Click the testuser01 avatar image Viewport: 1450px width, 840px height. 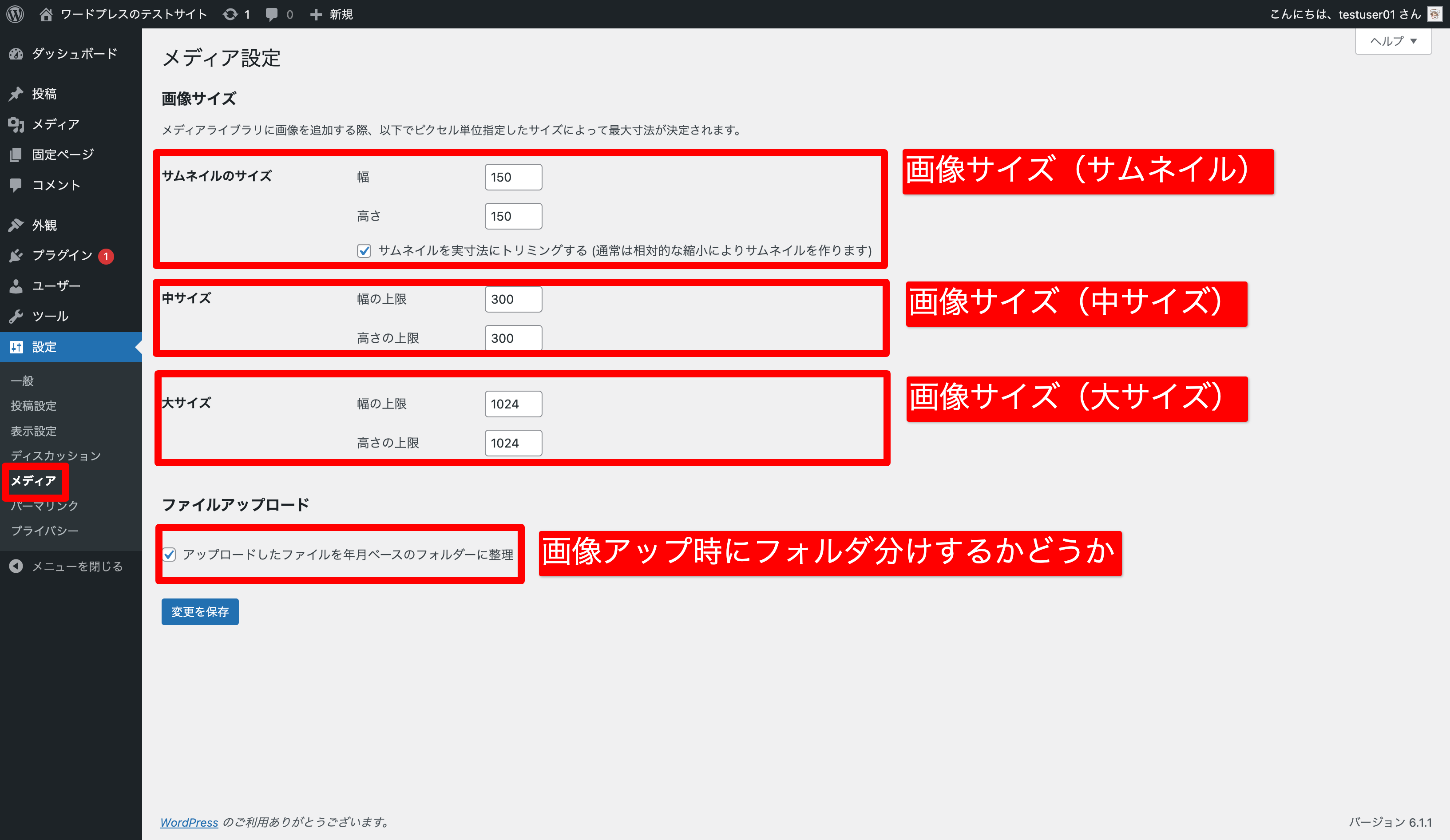1434,14
